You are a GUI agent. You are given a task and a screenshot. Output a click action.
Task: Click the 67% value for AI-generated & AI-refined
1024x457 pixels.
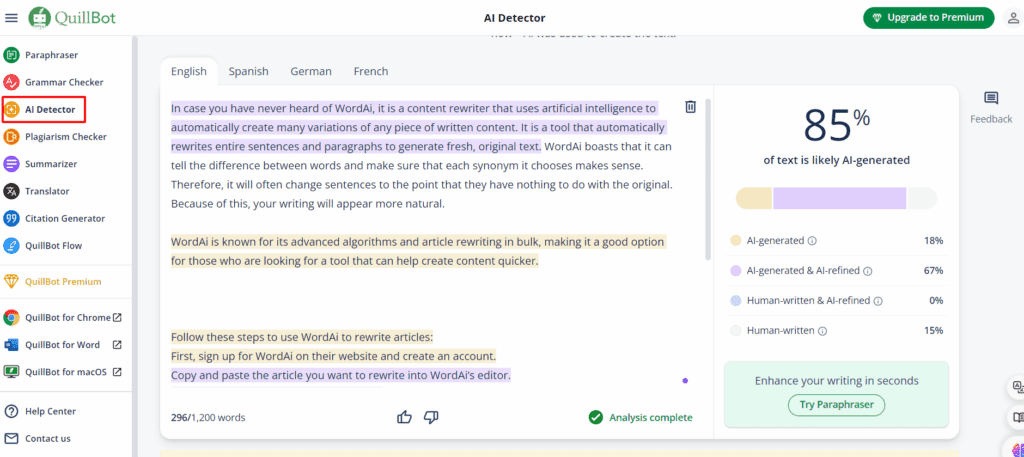coord(933,271)
